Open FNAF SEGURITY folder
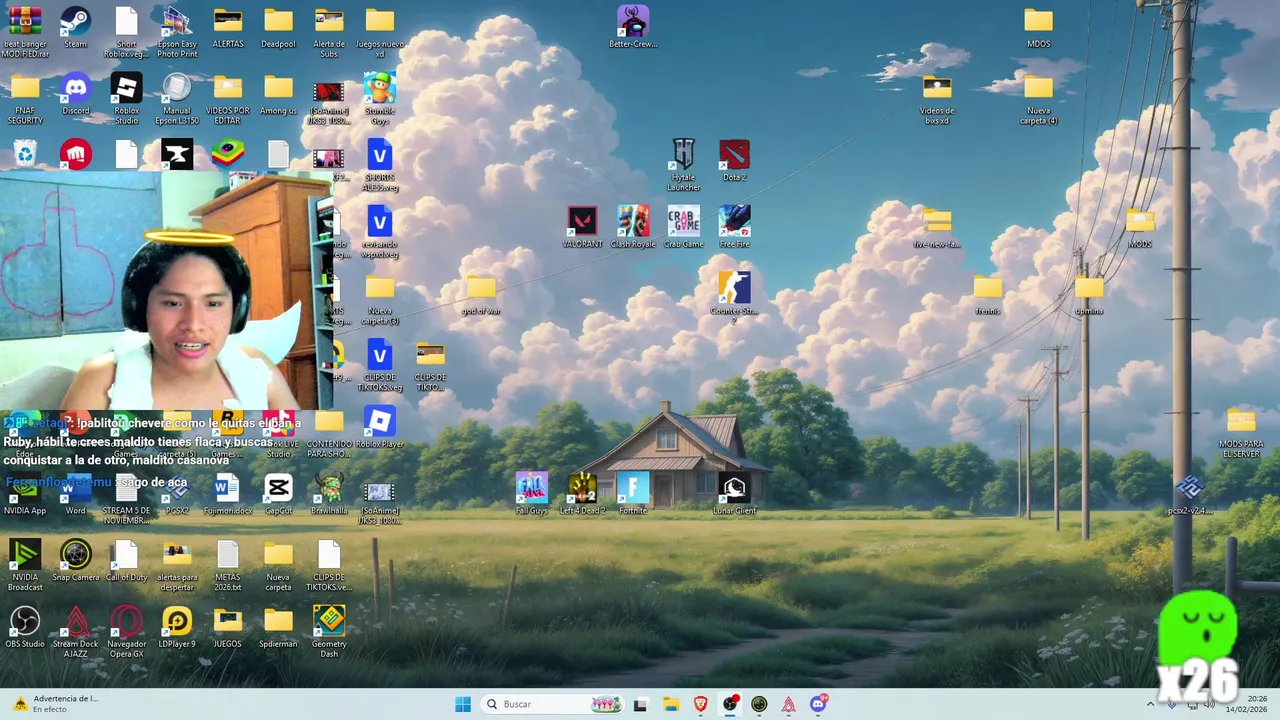 click(25, 98)
